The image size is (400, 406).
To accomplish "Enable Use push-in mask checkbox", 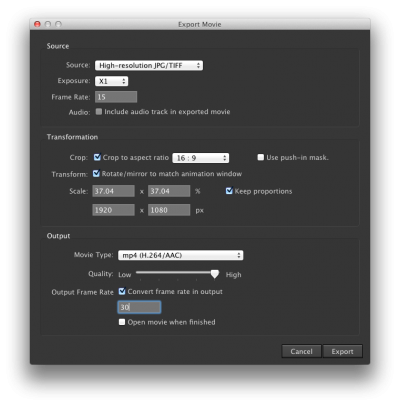I will [261, 157].
